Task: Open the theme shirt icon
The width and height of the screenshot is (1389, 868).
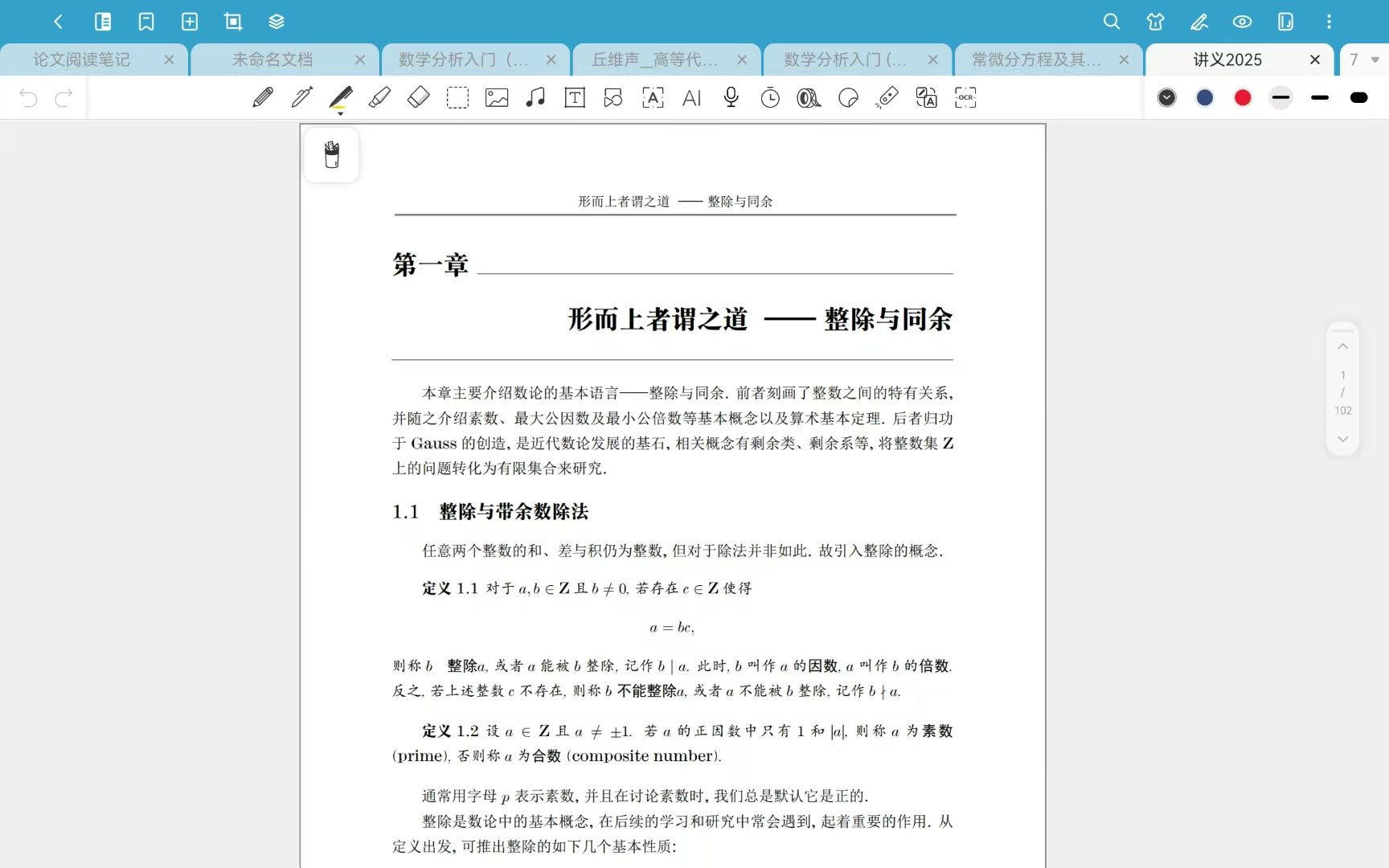Action: pos(1156,22)
